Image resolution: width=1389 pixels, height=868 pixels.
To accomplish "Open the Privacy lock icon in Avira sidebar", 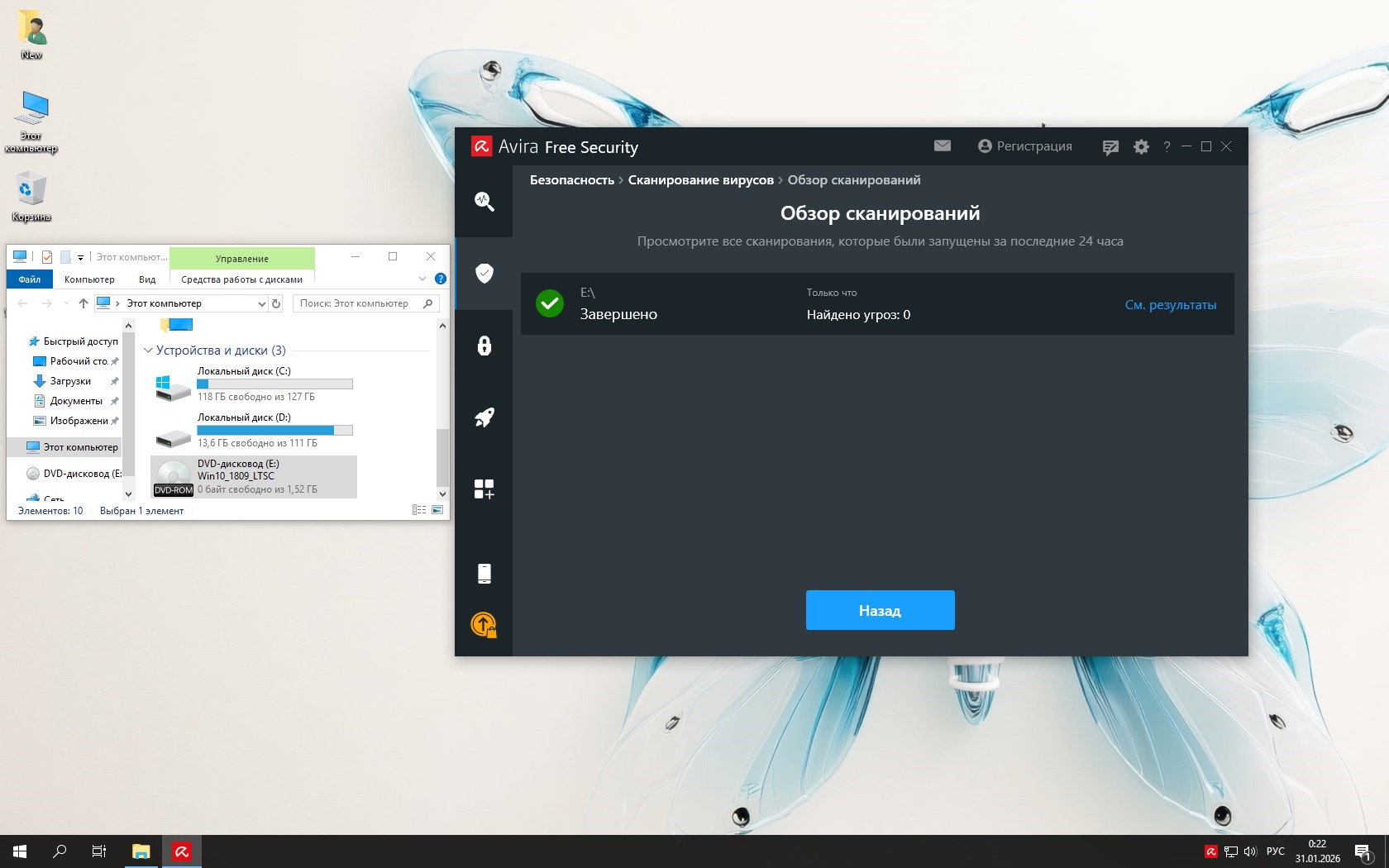I will pyautogui.click(x=484, y=346).
